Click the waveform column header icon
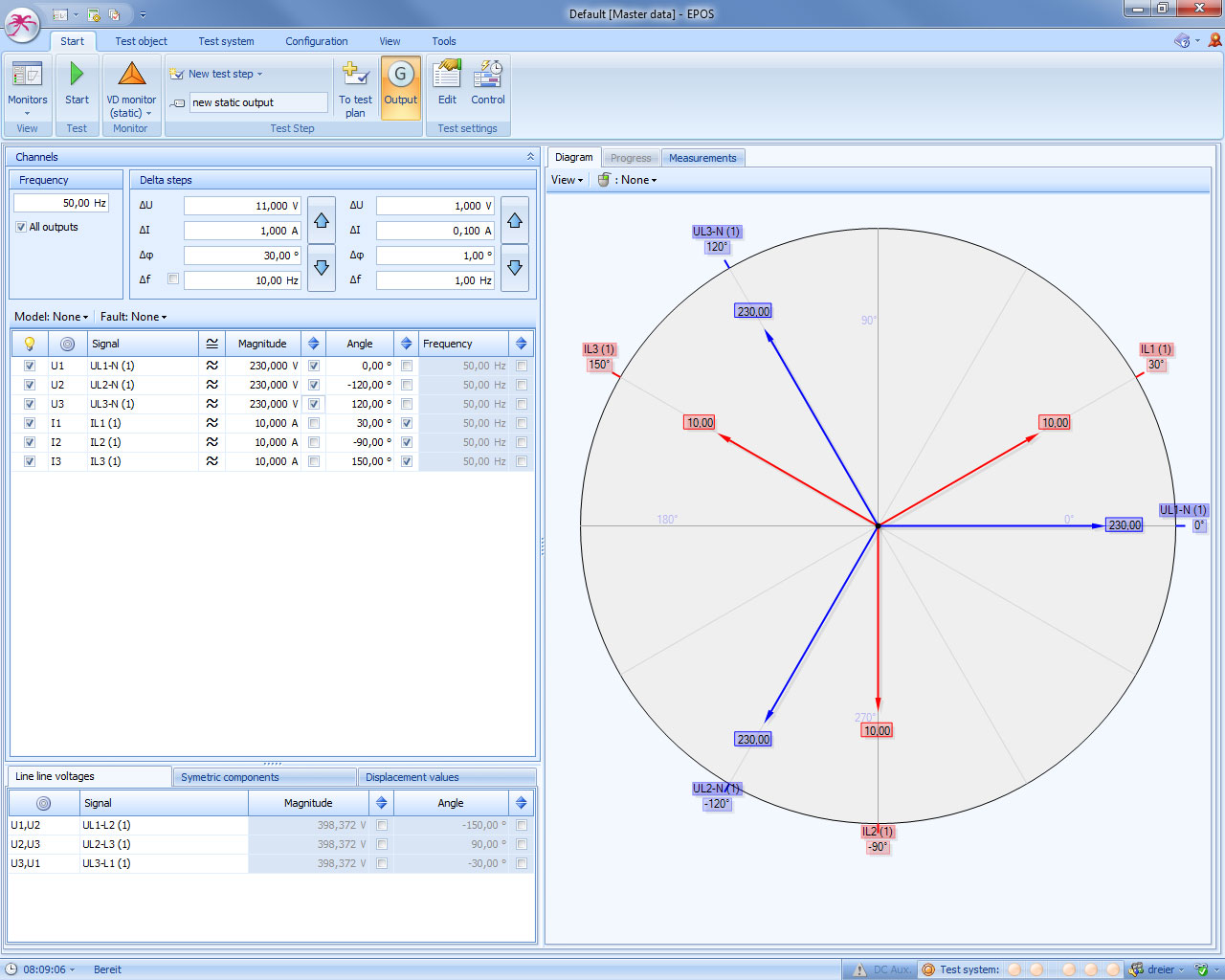 212,344
